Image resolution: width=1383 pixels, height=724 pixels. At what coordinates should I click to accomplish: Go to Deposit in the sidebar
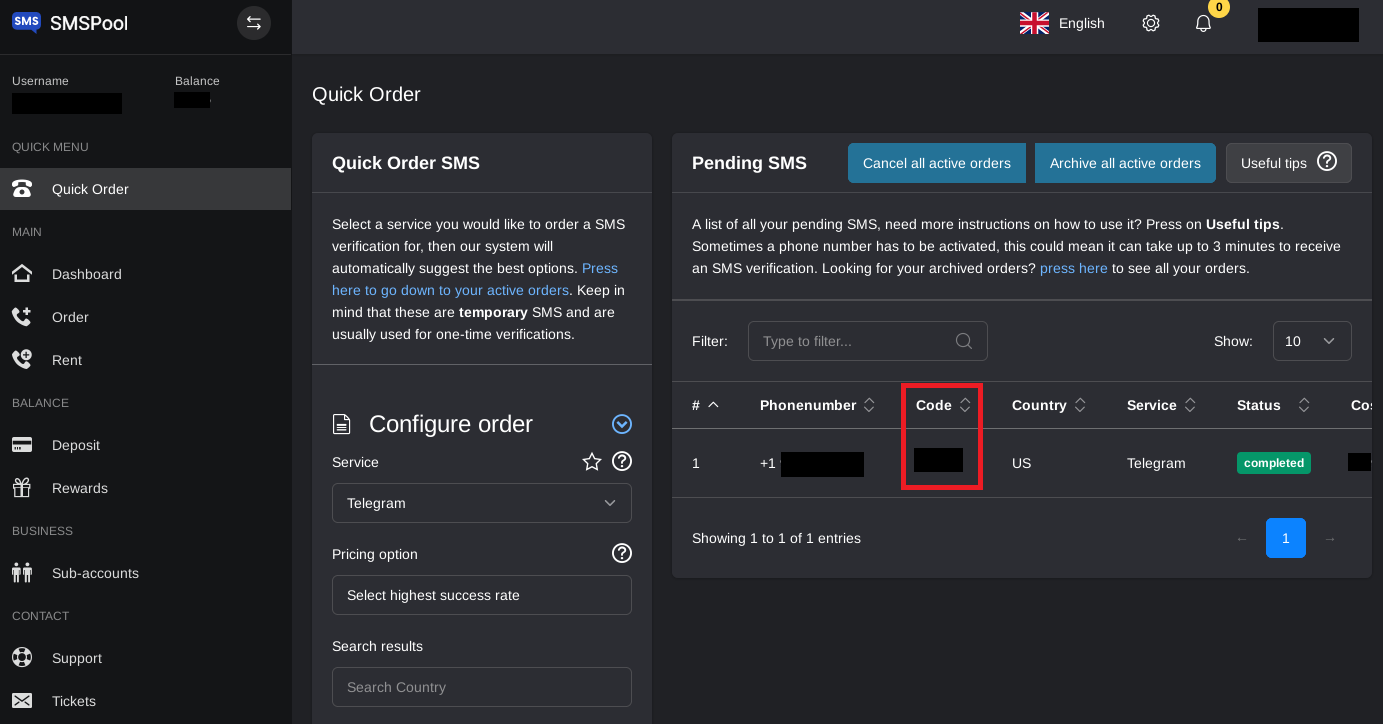tap(76, 445)
